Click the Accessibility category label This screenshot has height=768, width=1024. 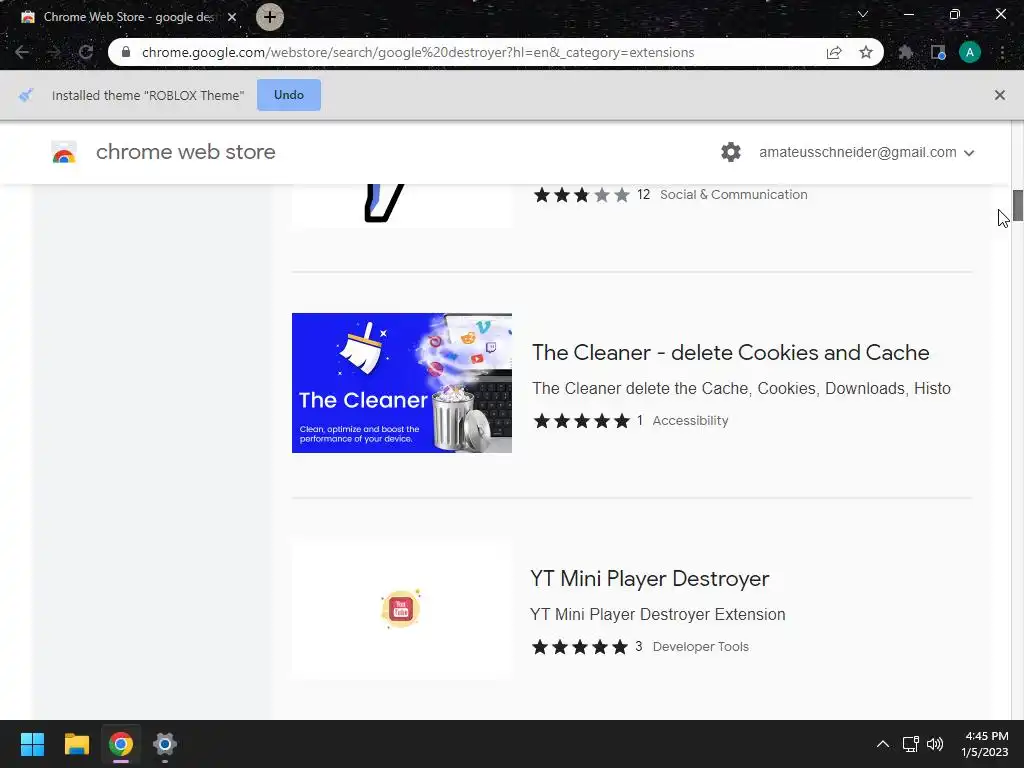(x=690, y=421)
